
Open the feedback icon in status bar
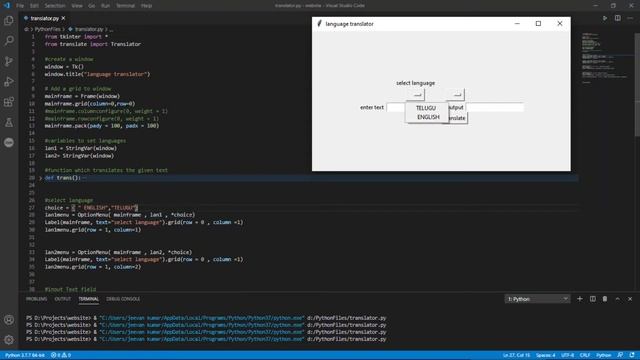(620, 355)
